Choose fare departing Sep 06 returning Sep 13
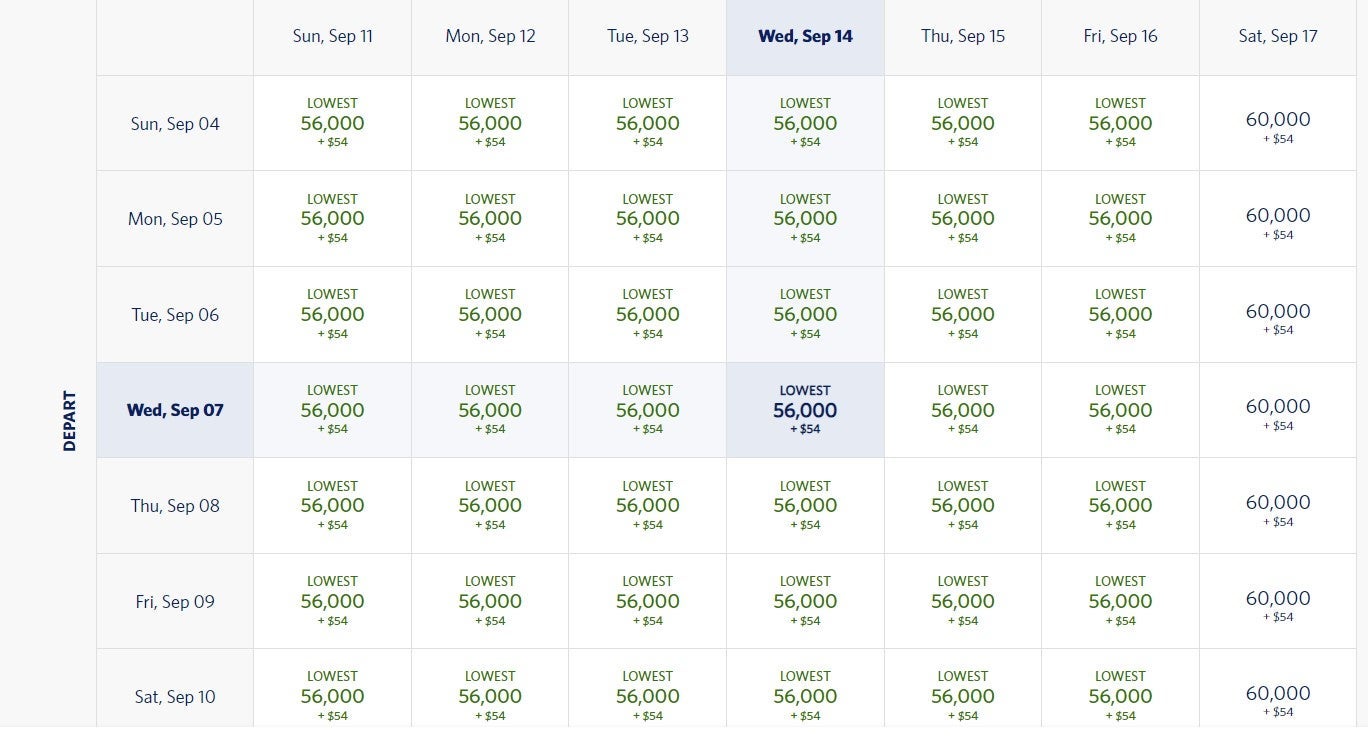 pyautogui.click(x=647, y=314)
